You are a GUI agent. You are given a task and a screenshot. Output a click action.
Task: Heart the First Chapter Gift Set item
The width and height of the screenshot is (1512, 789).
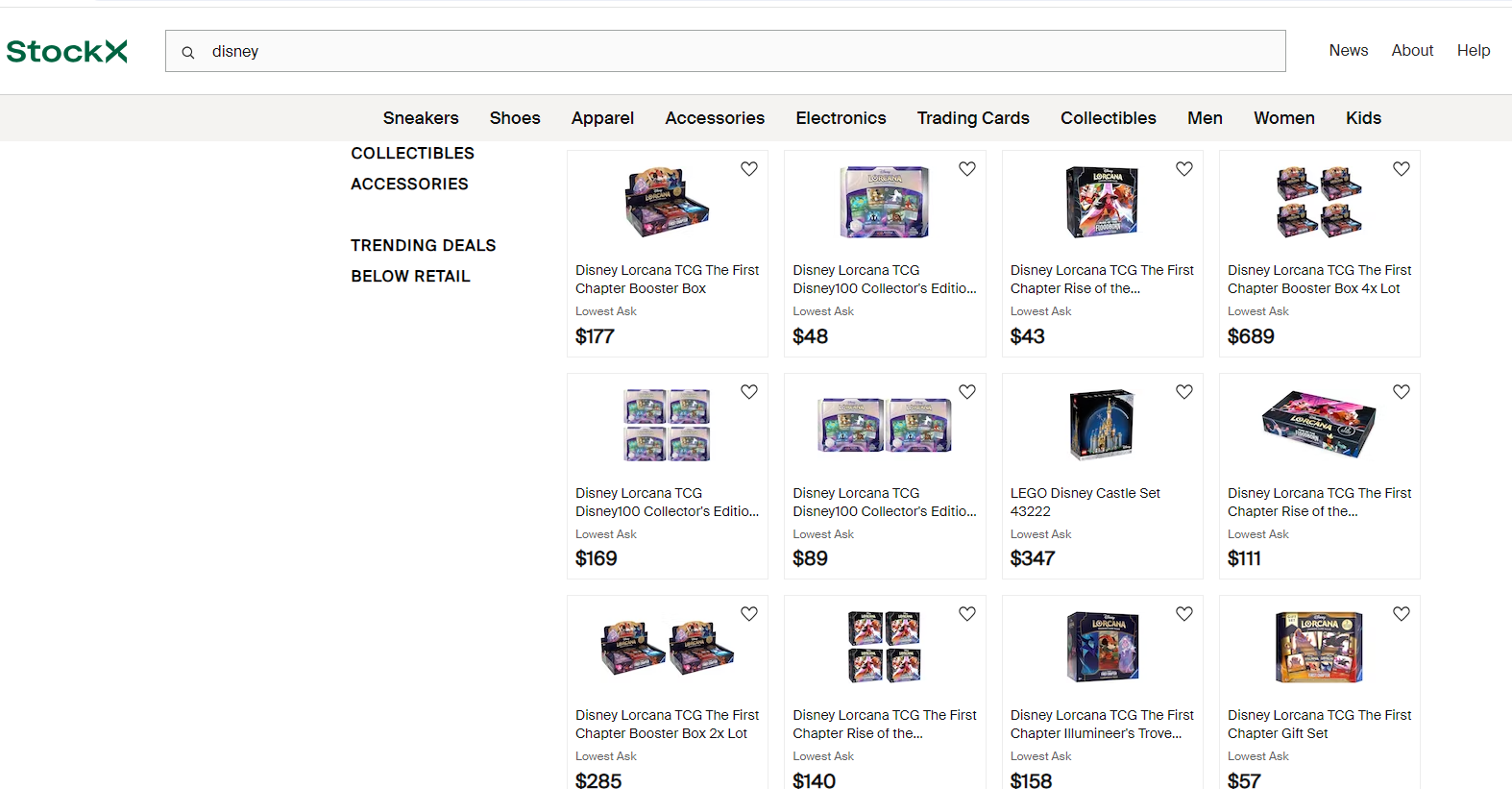tap(1402, 614)
